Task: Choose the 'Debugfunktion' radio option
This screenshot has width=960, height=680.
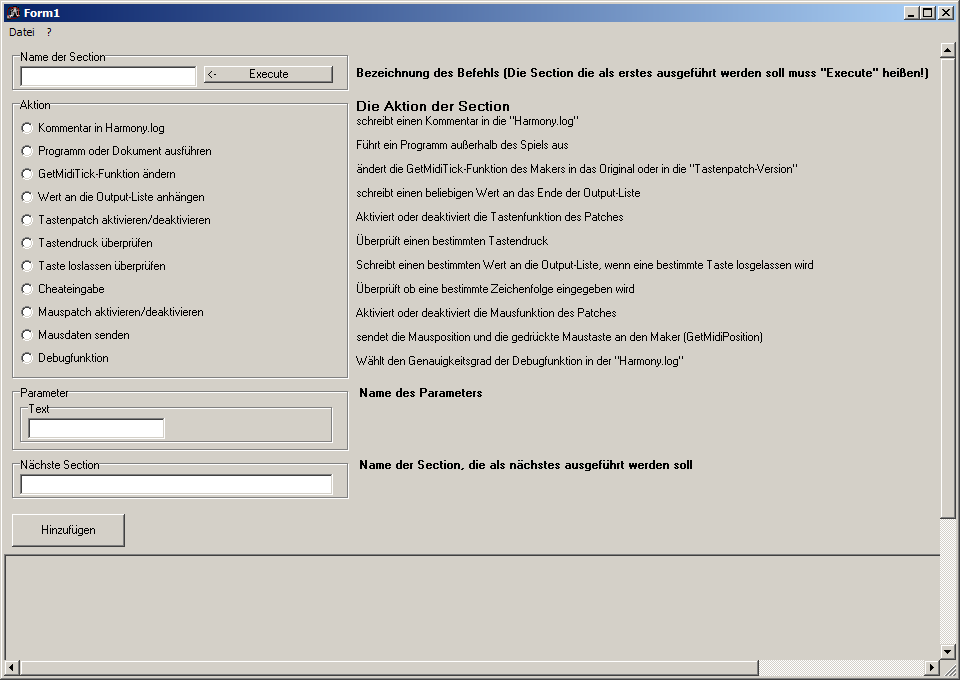Action: (x=27, y=358)
